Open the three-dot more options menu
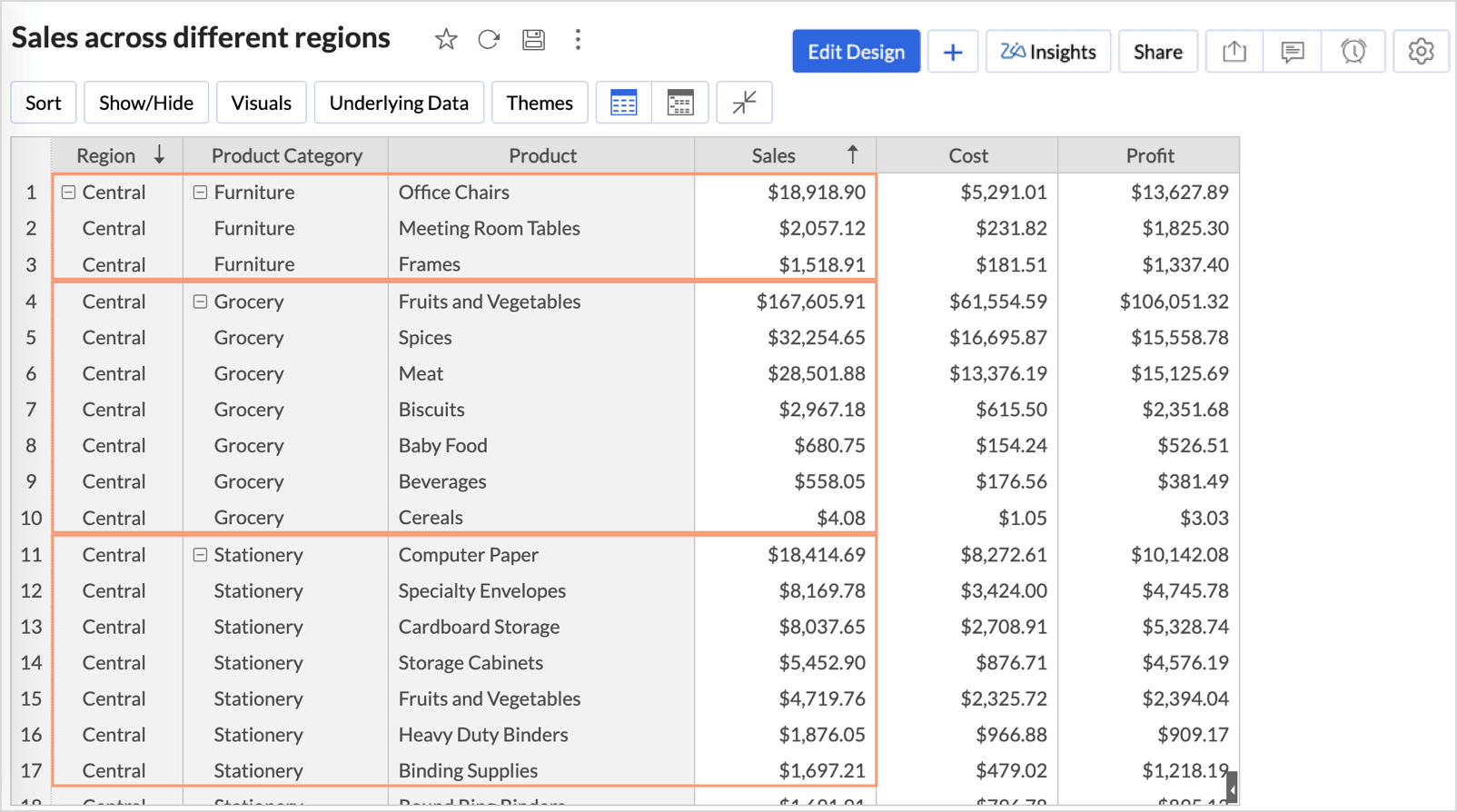This screenshot has height=812, width=1457. [578, 39]
